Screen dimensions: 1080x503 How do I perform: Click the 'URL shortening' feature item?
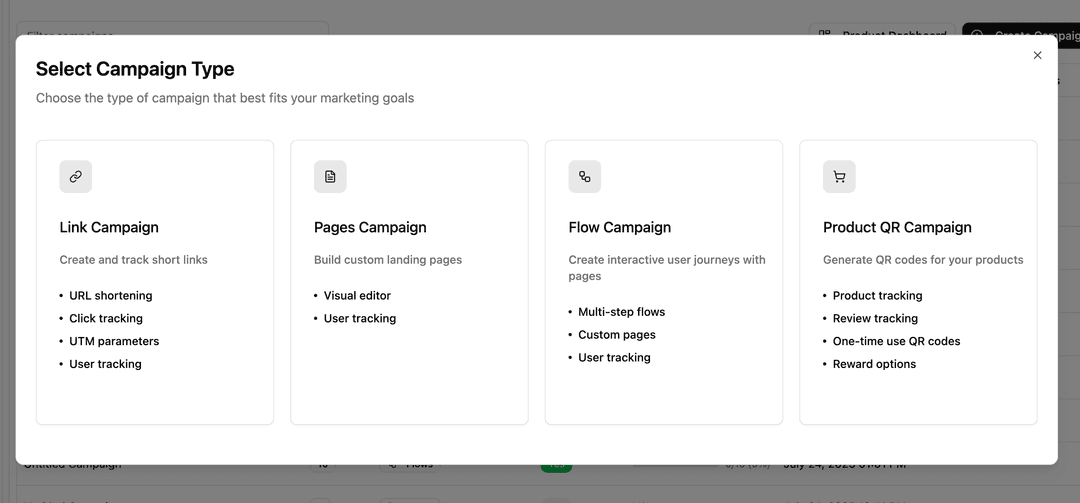click(x=111, y=296)
